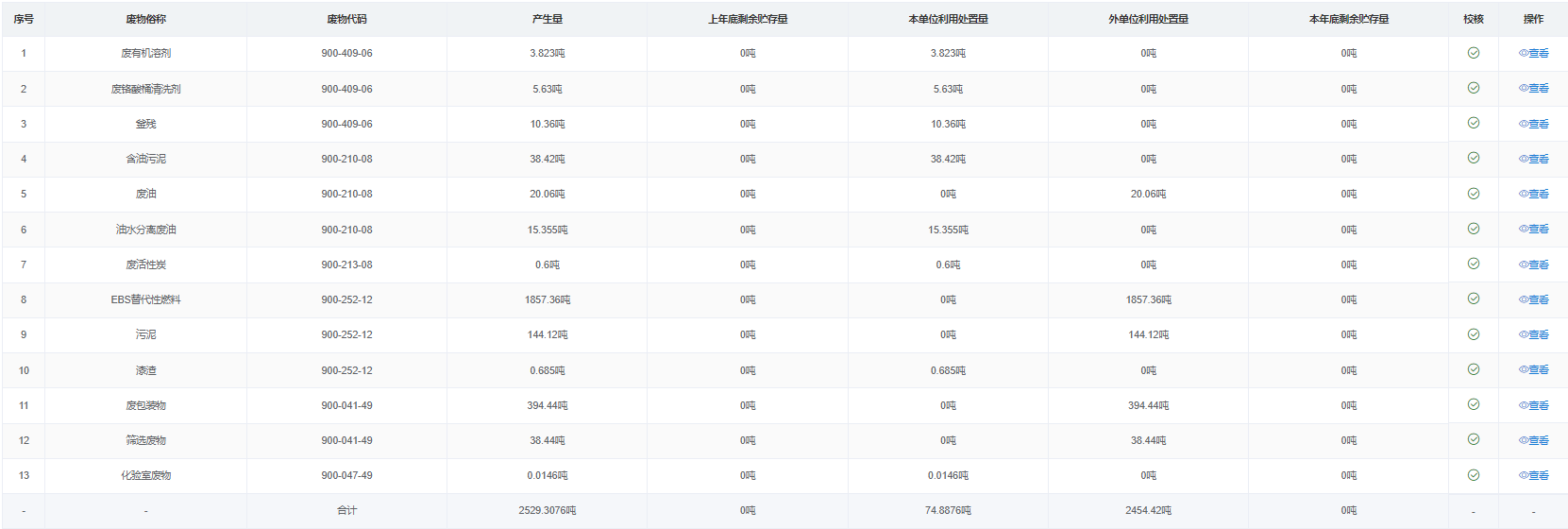Click 查看 in the 废包装物 row

tap(1534, 405)
